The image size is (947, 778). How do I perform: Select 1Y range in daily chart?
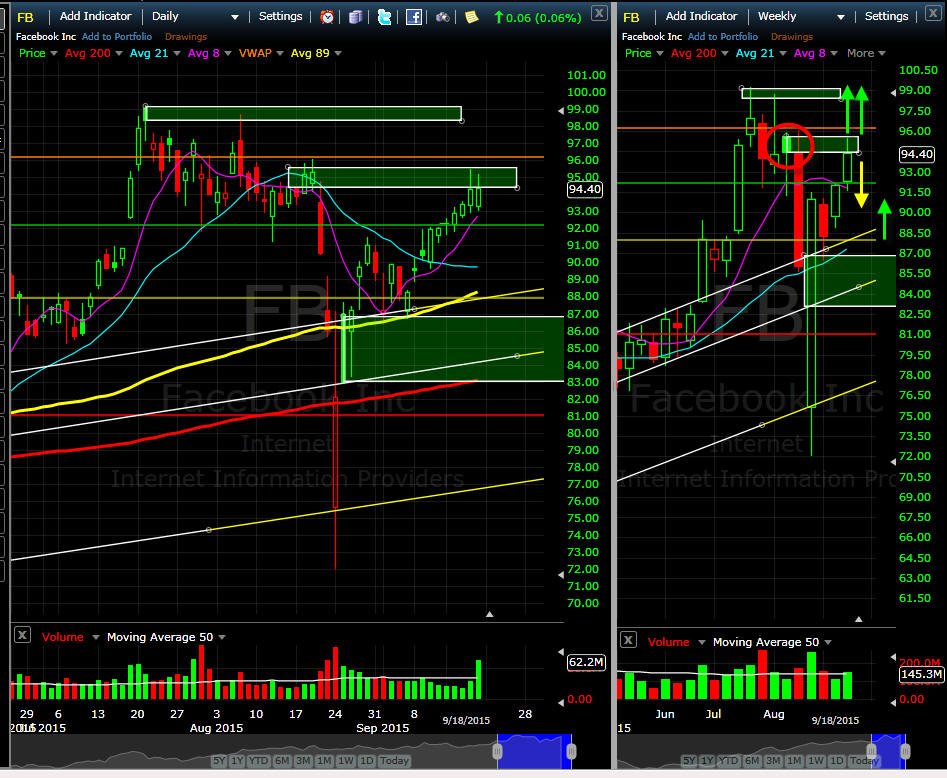click(237, 760)
